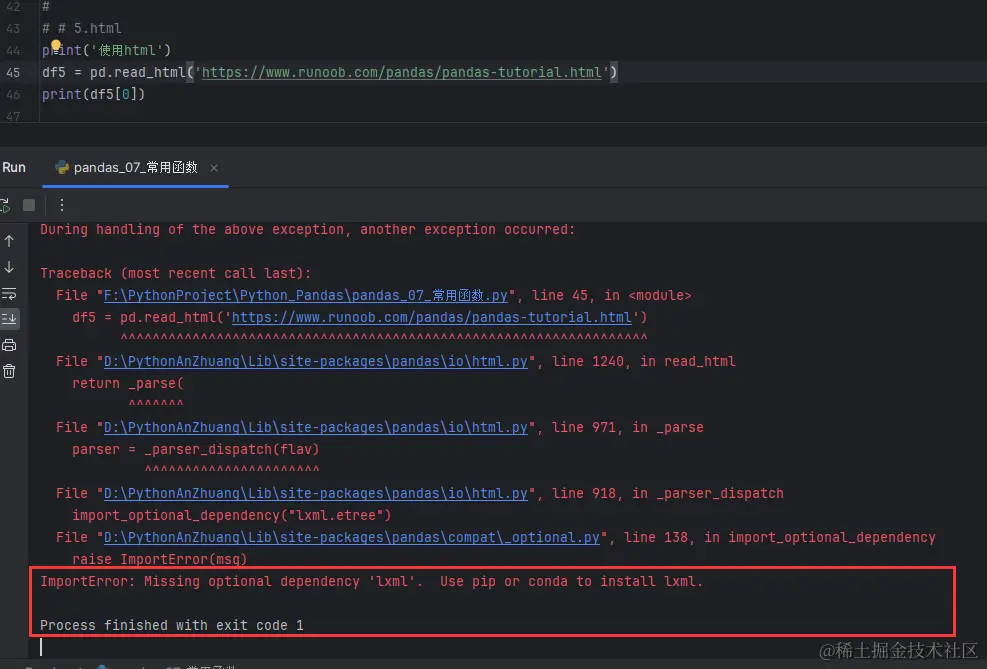This screenshot has height=669, width=987.
Task: Open runoob URL in editor line 45
Action: (x=402, y=72)
